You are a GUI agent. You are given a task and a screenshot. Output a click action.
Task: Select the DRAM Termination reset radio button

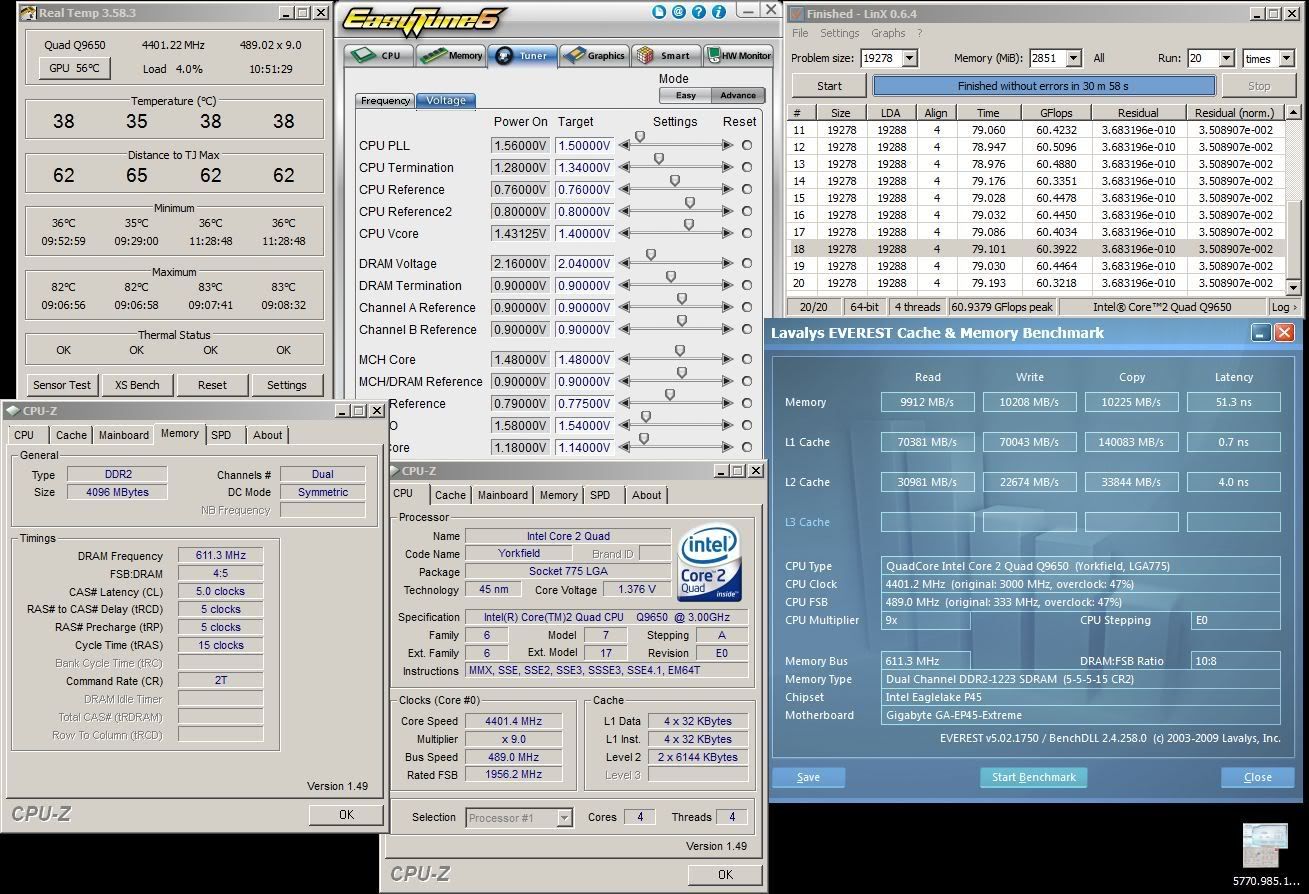click(747, 286)
